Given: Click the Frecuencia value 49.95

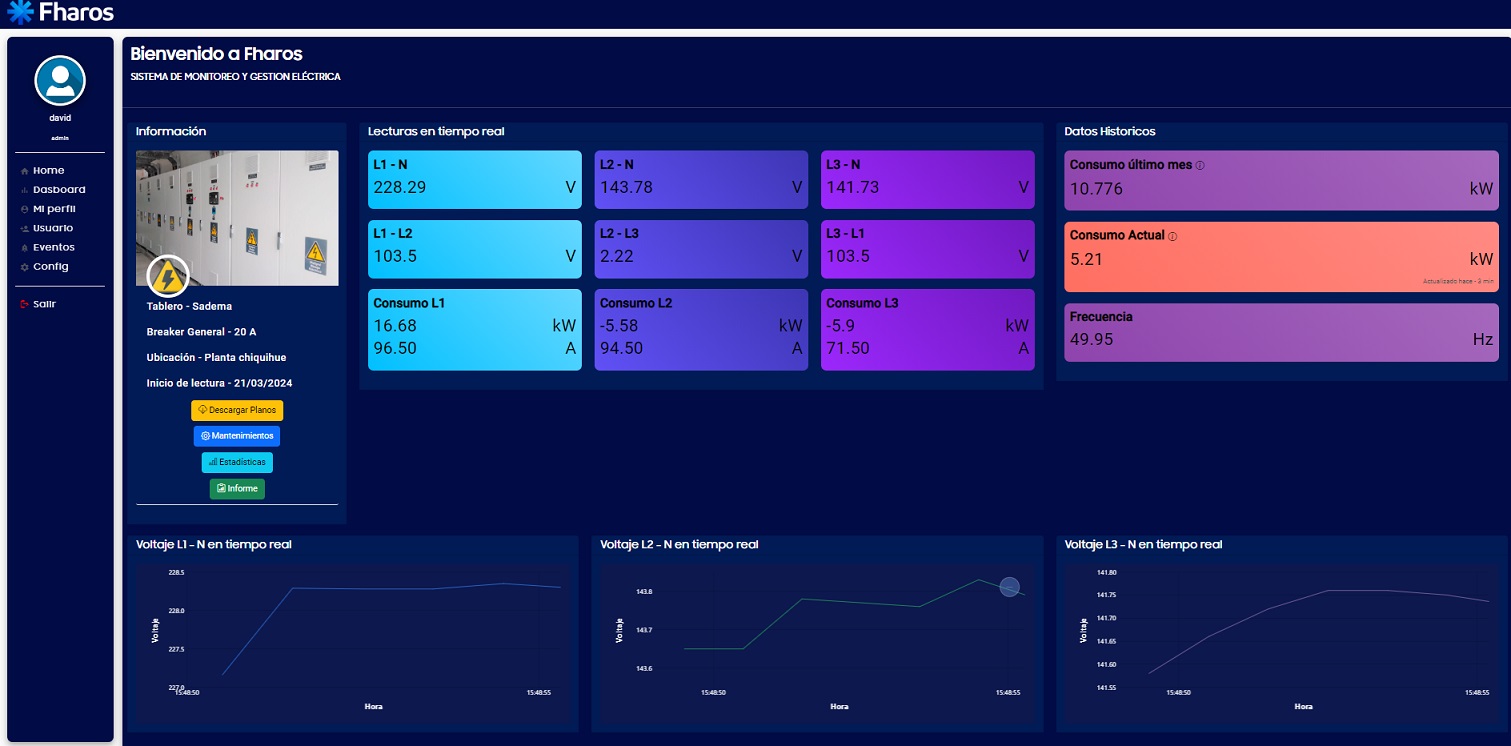Looking at the screenshot, I should 1091,339.
